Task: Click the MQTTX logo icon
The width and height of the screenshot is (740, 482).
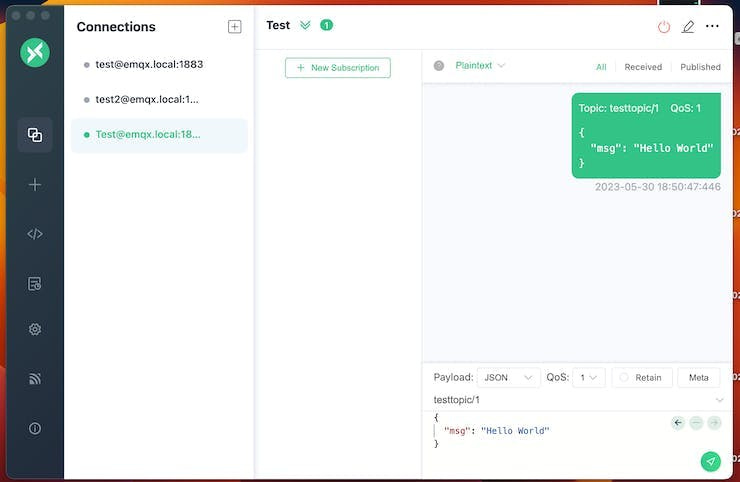Action: pyautogui.click(x=35, y=52)
